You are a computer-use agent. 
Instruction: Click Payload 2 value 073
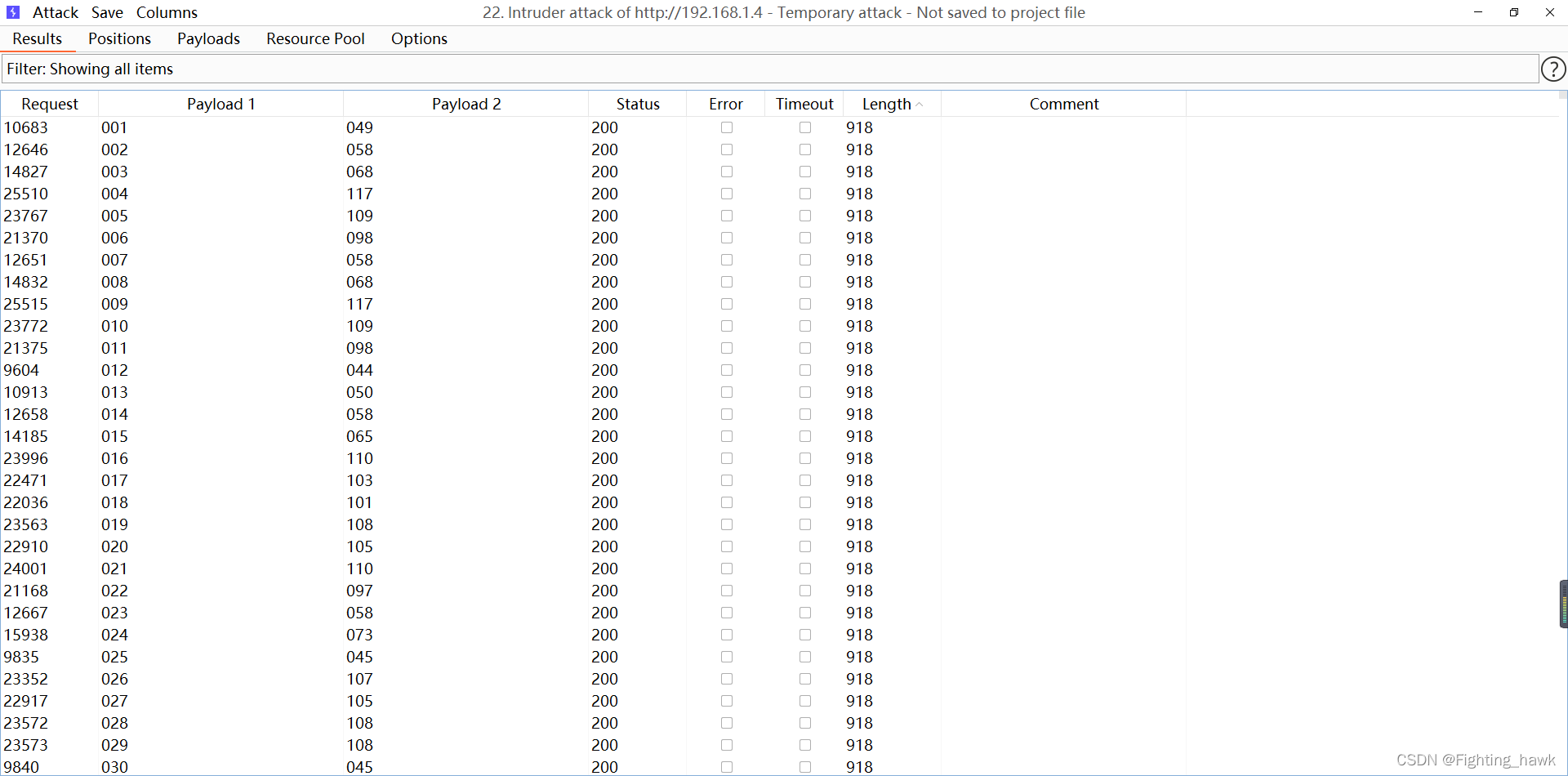(x=359, y=635)
